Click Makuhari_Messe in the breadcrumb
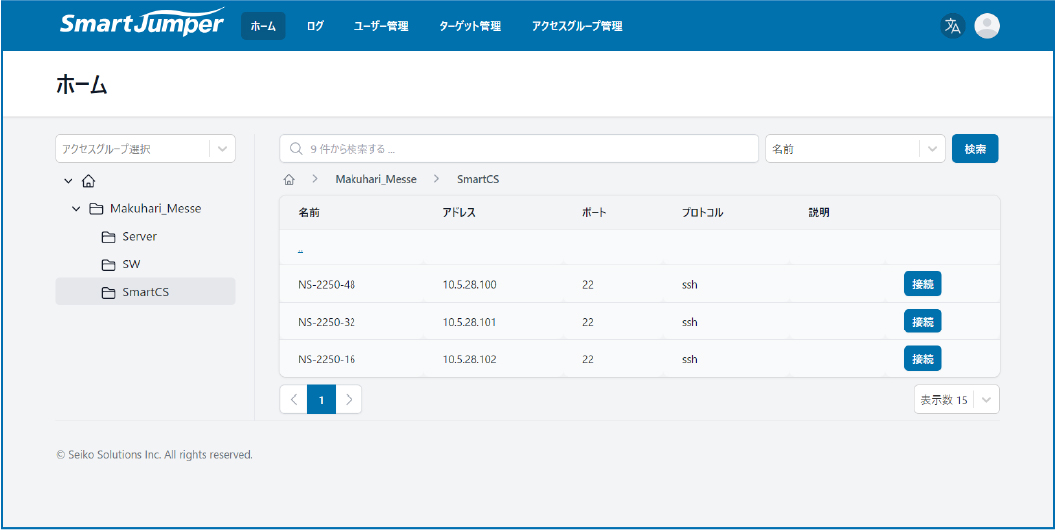This screenshot has width=1056, height=530. pos(376,180)
